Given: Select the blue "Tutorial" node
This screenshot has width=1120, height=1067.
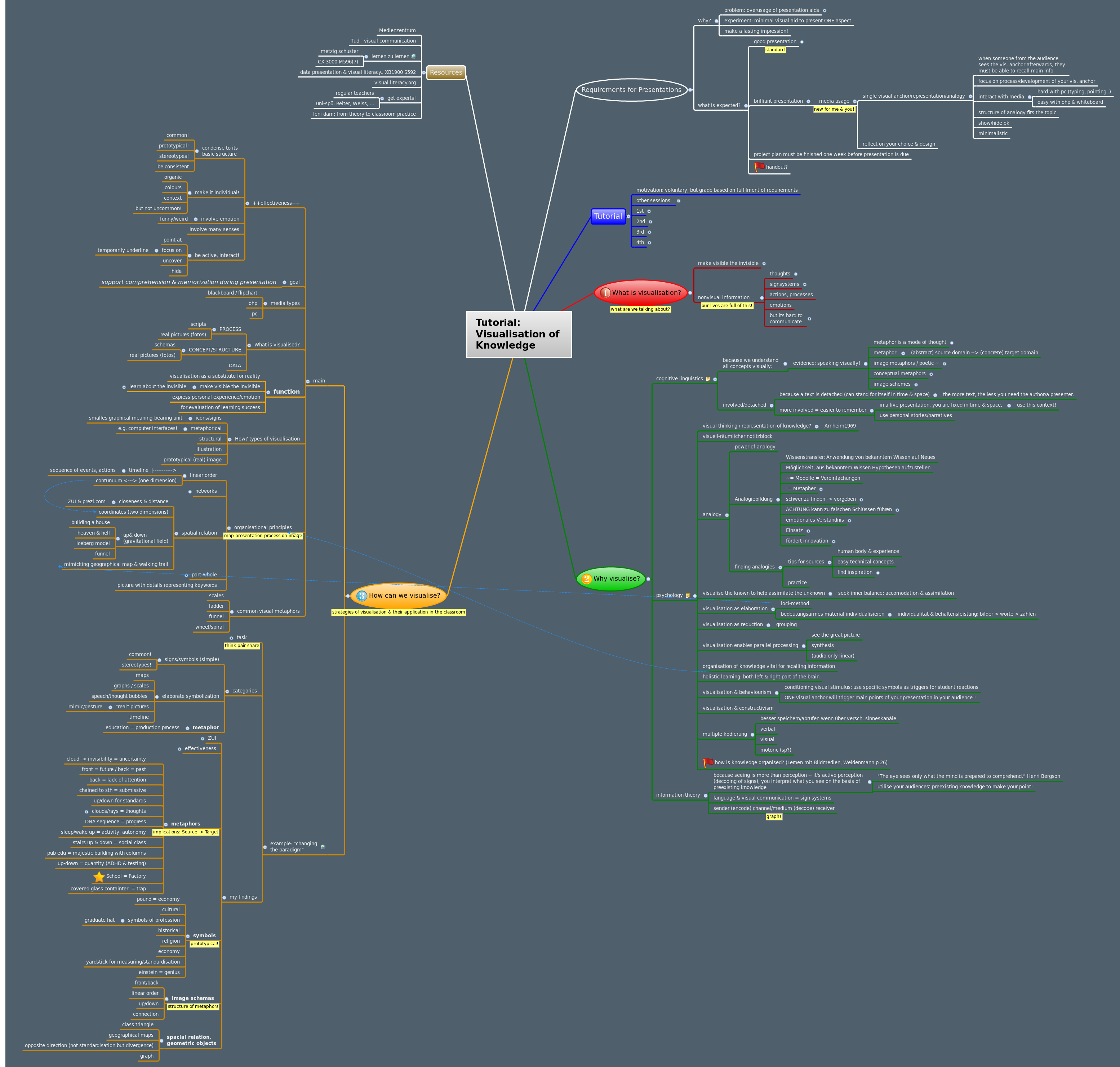Looking at the screenshot, I should click(608, 216).
